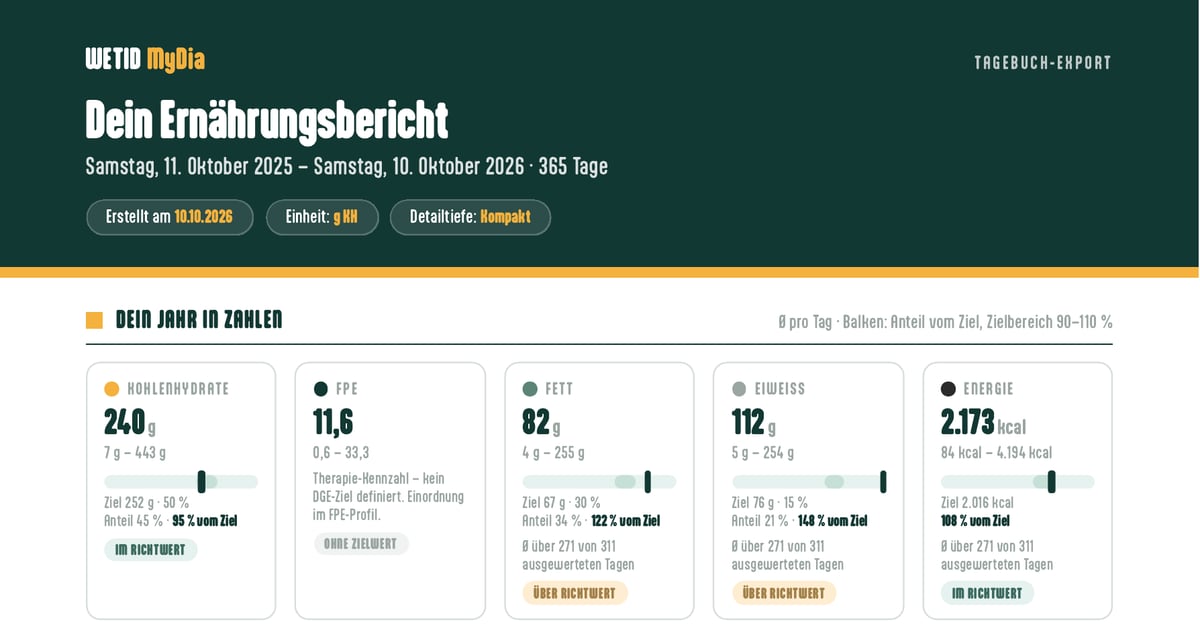
Task: Click '122 % vom Ziel' text
Action: click(x=626, y=521)
